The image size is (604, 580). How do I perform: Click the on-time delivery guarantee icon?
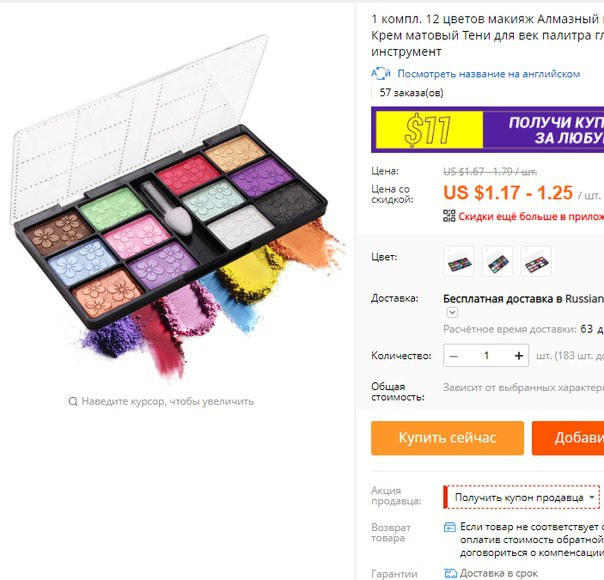[x=450, y=573]
